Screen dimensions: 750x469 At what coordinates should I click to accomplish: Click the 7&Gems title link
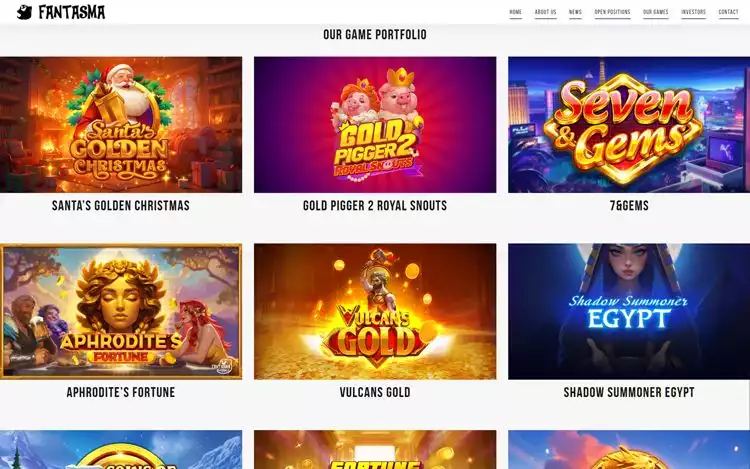coord(629,206)
